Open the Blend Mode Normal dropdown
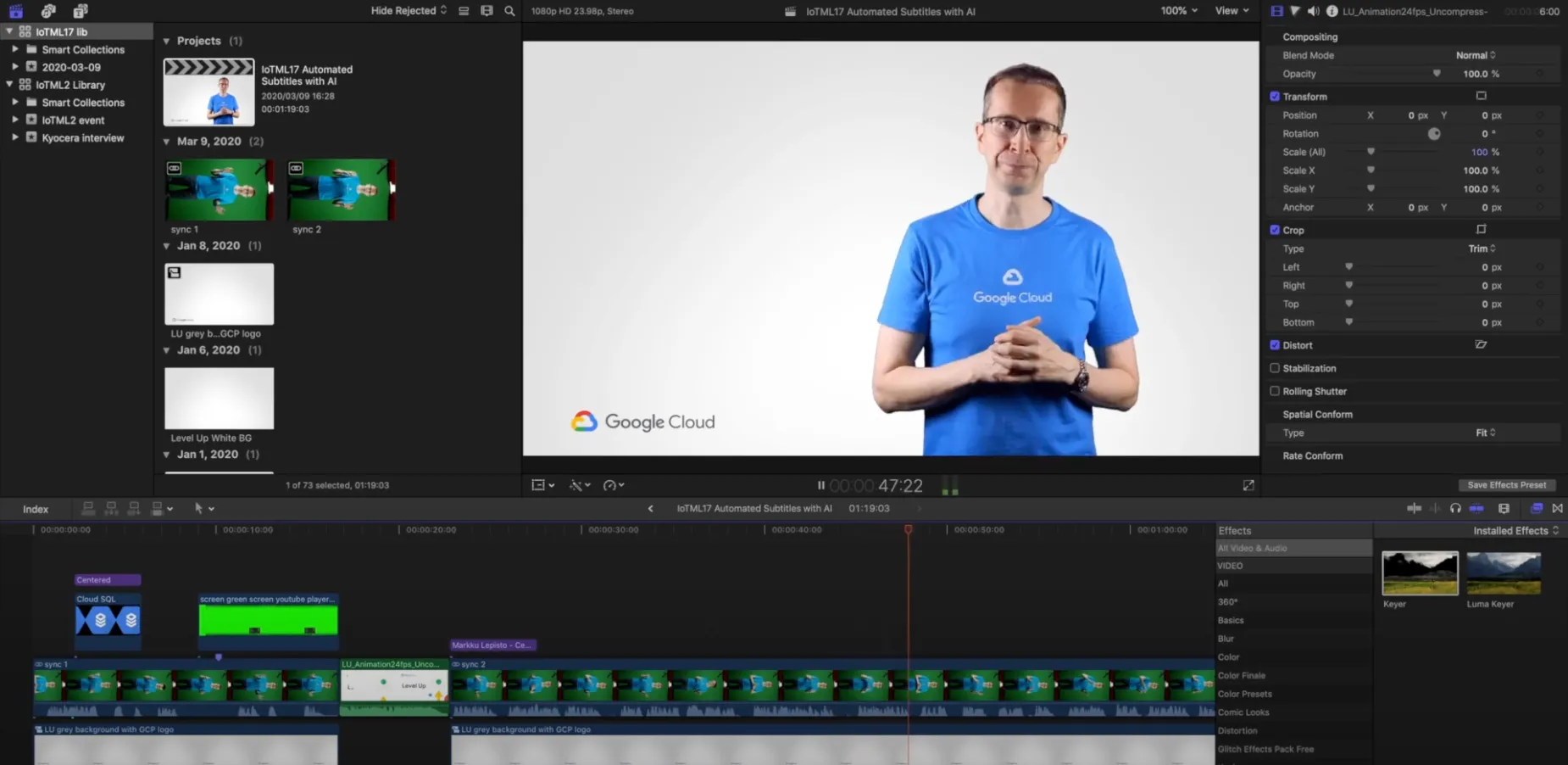 (1476, 55)
